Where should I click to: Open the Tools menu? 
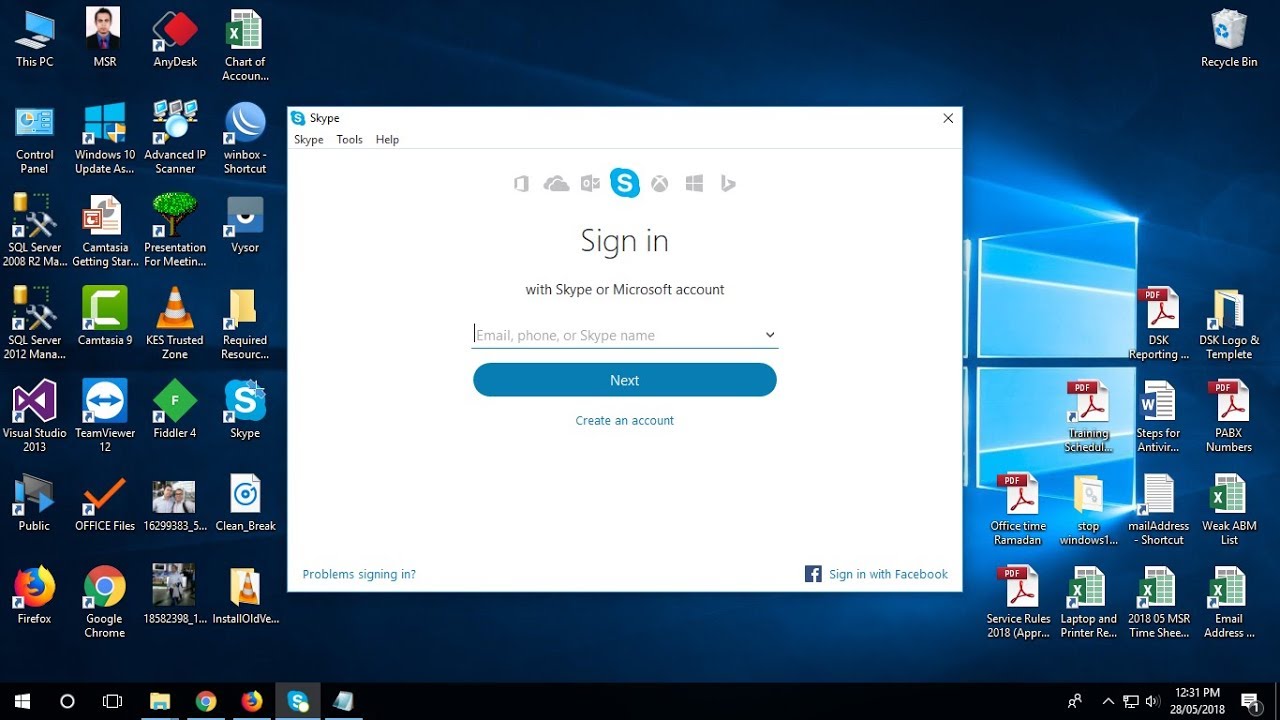349,140
